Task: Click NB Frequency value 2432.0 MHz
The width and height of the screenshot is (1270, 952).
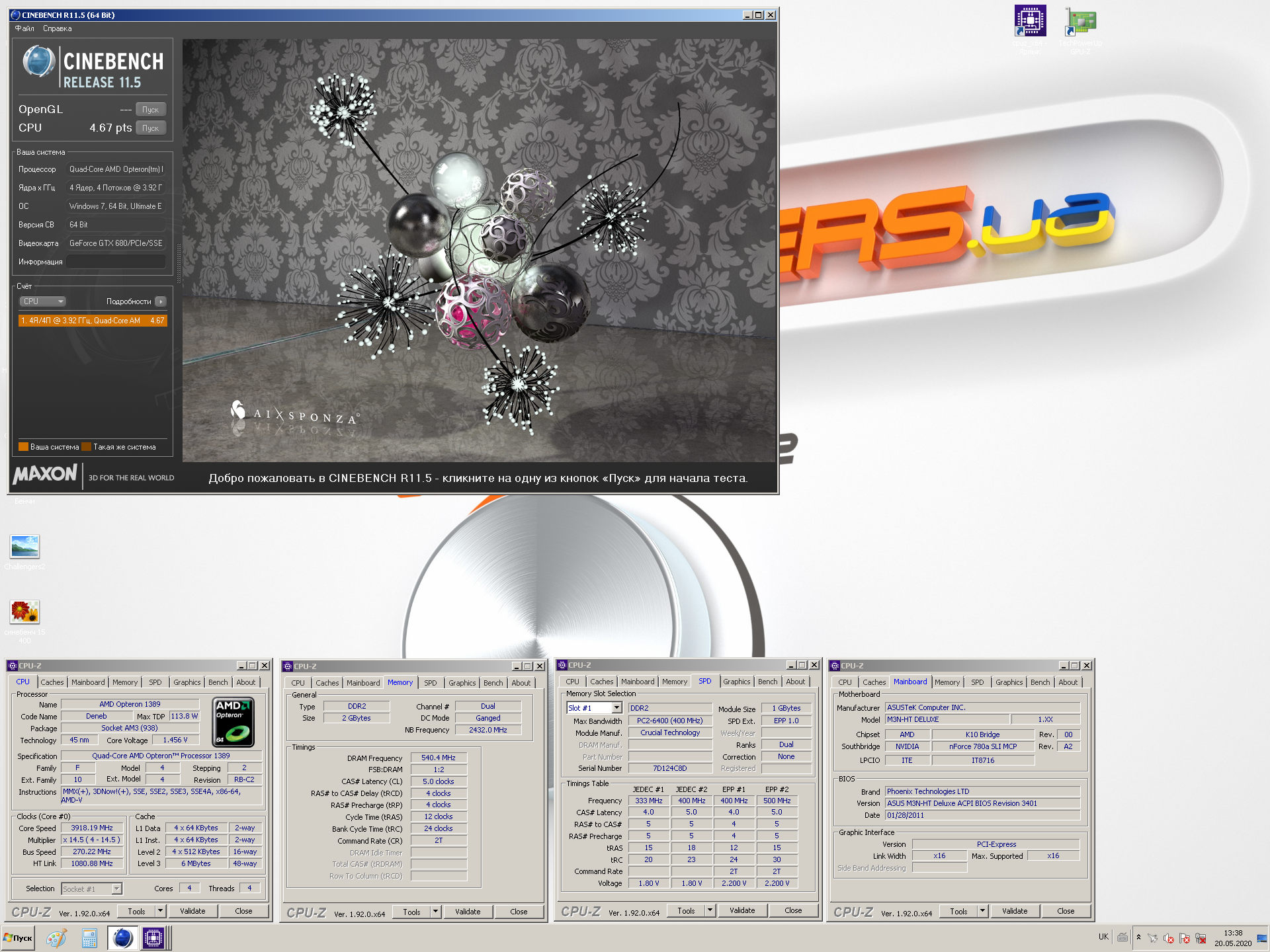Action: tap(488, 730)
